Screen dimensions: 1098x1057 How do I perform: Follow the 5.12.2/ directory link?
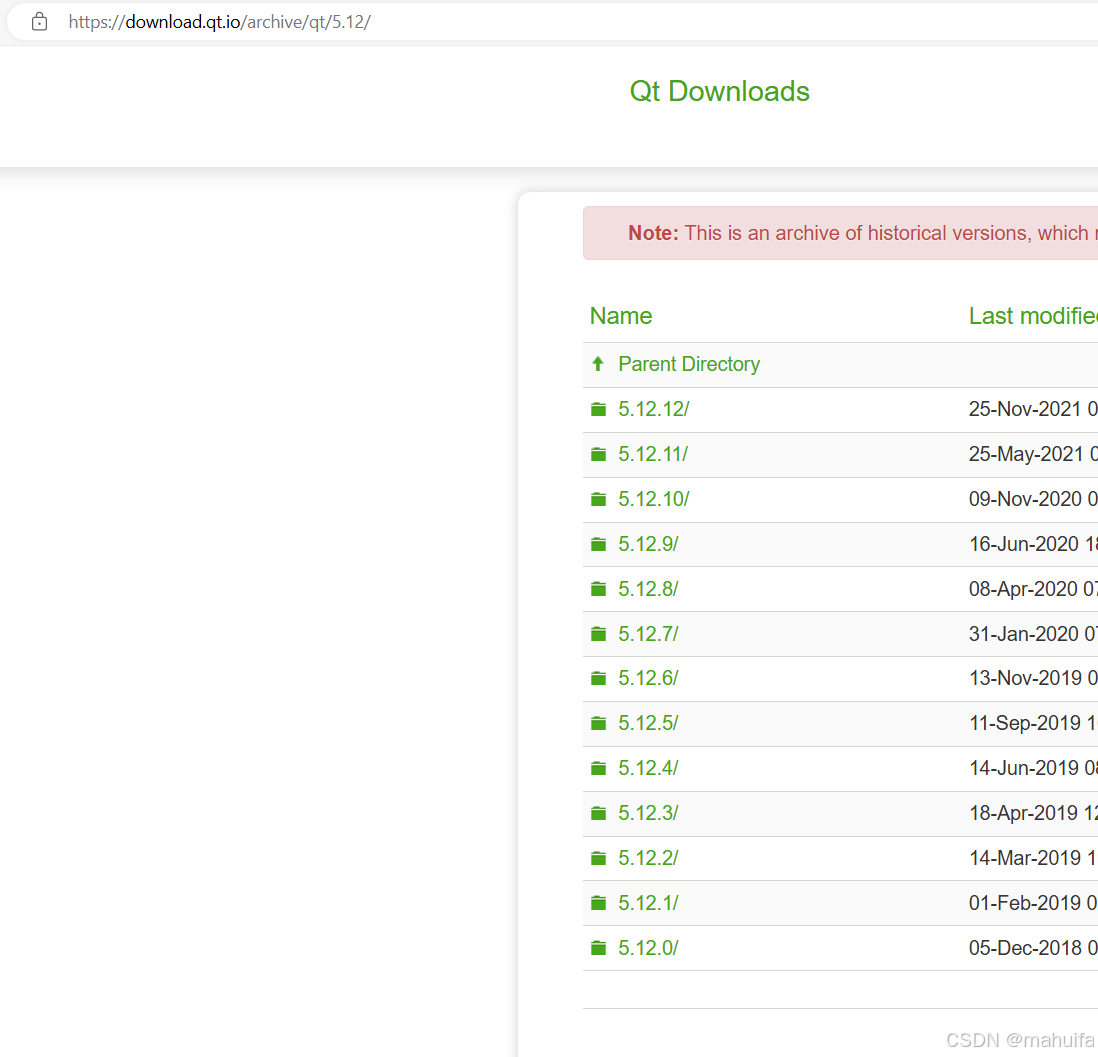click(648, 857)
